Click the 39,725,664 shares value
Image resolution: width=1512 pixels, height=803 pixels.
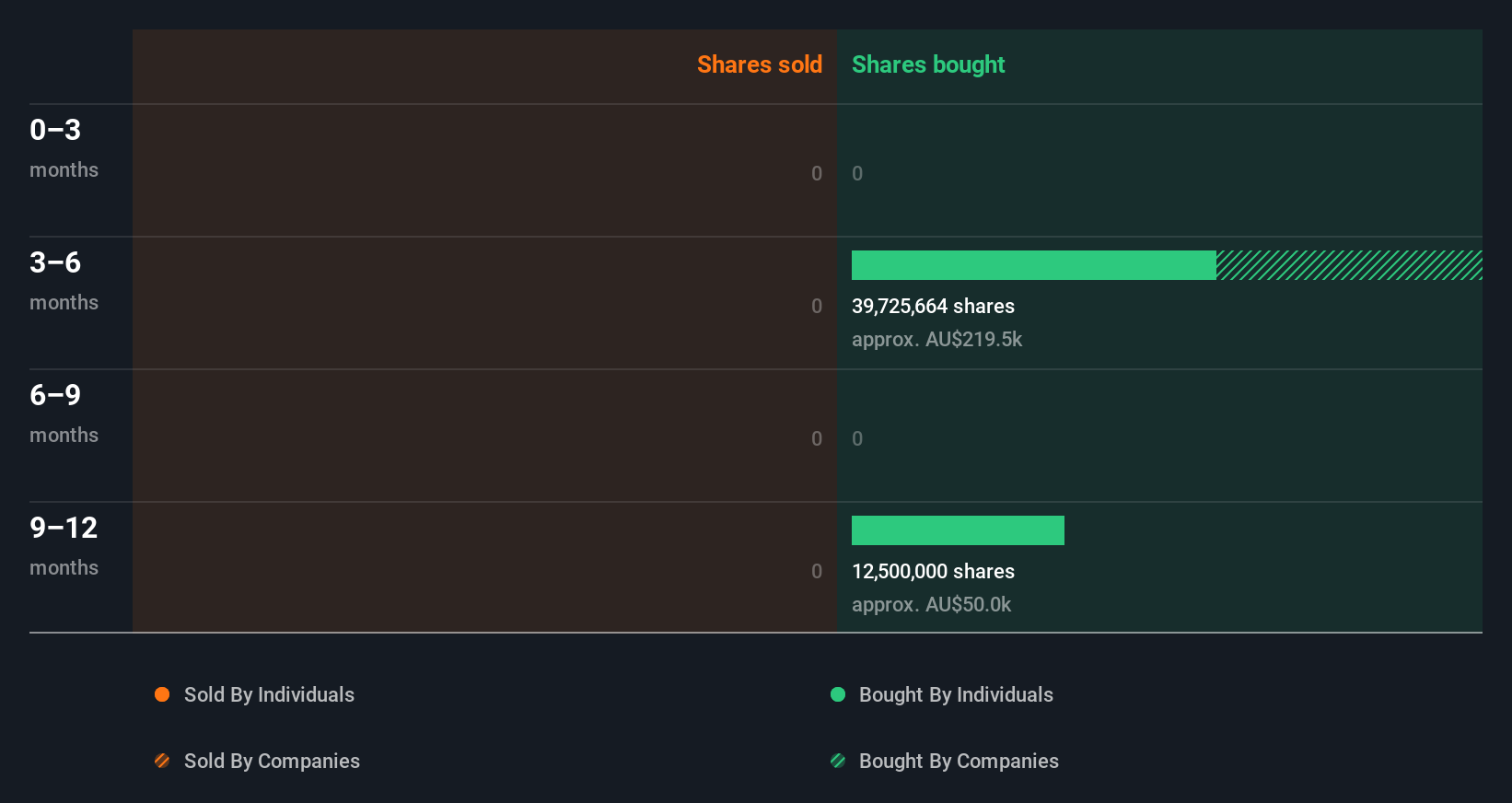pos(933,306)
